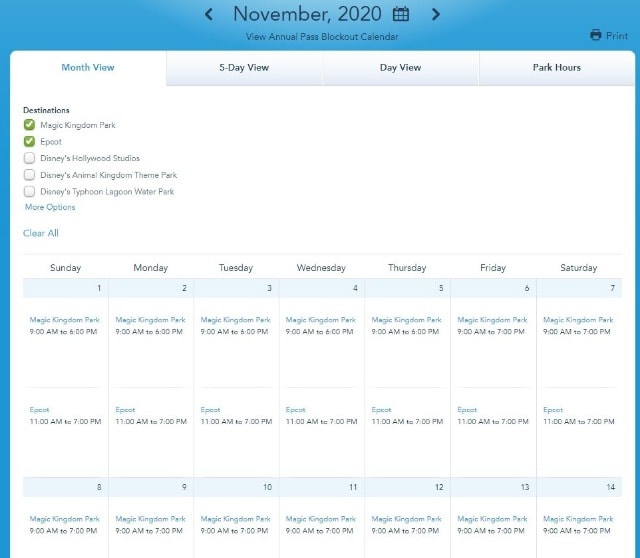Switch to the Month View tab
This screenshot has height=558, width=640.
coord(88,68)
